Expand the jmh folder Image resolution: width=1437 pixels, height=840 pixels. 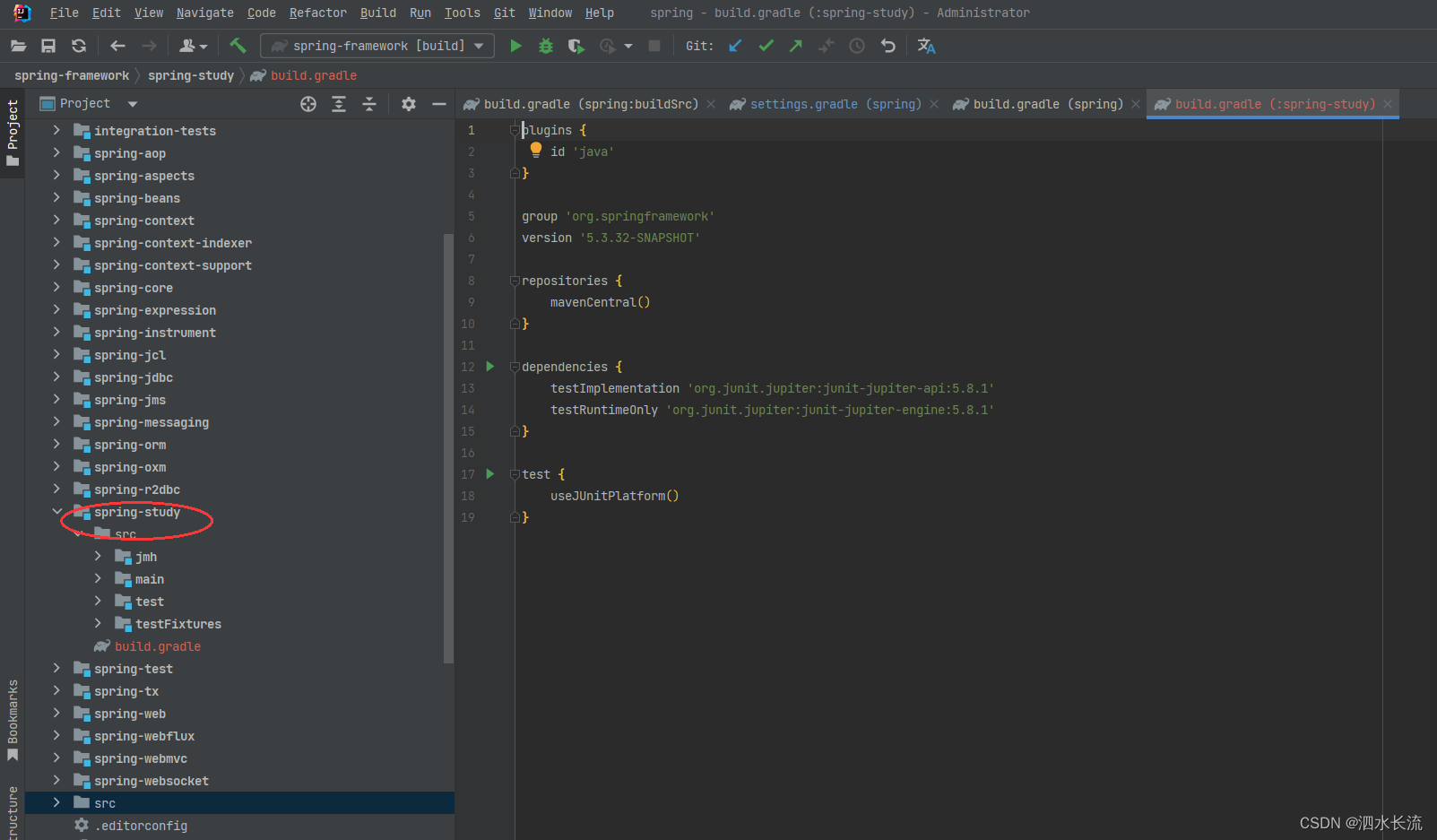(98, 556)
